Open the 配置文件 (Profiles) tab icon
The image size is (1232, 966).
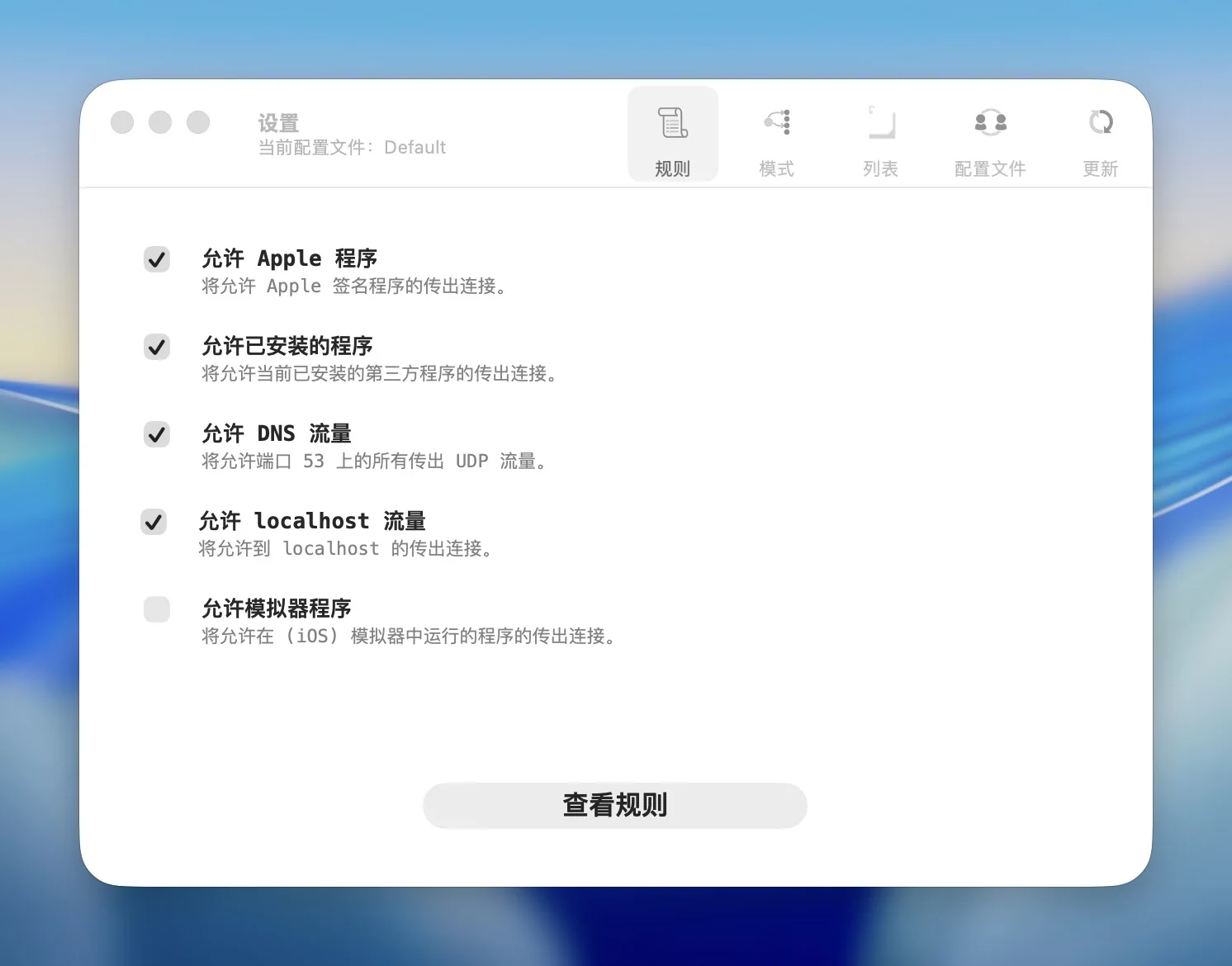coord(990,122)
